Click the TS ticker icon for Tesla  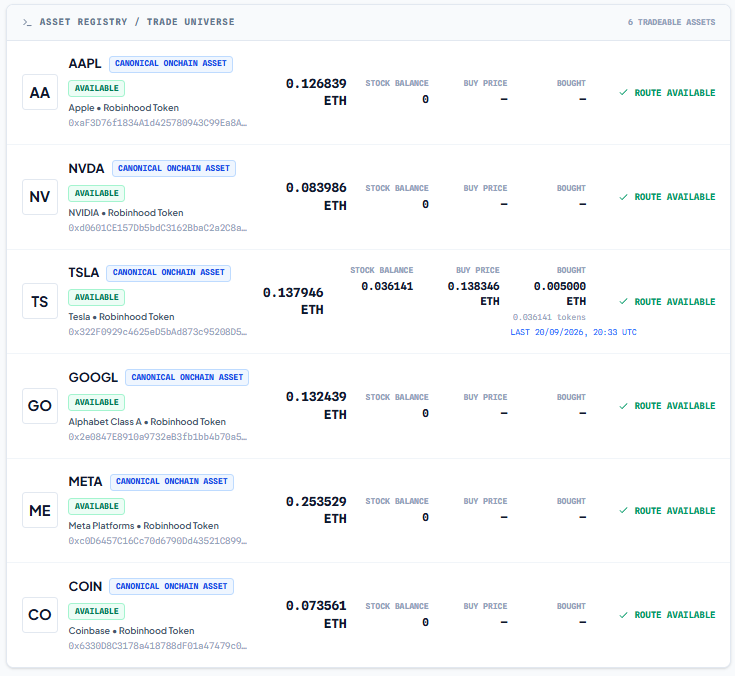click(x=40, y=301)
